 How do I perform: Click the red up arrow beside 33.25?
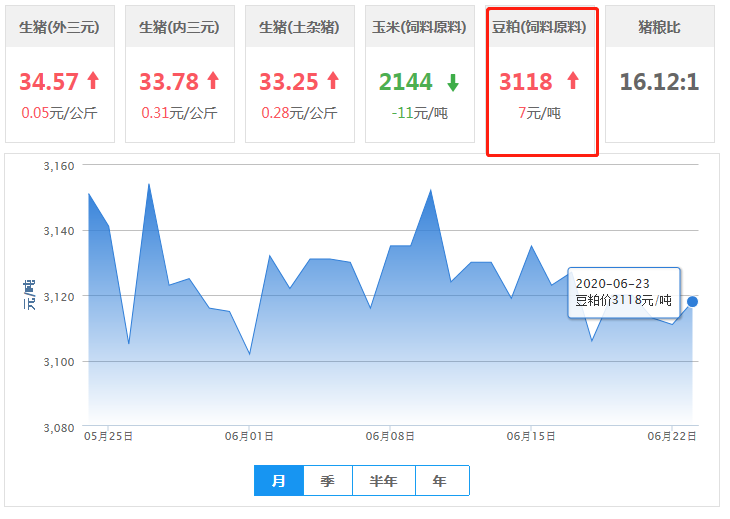(x=332, y=81)
